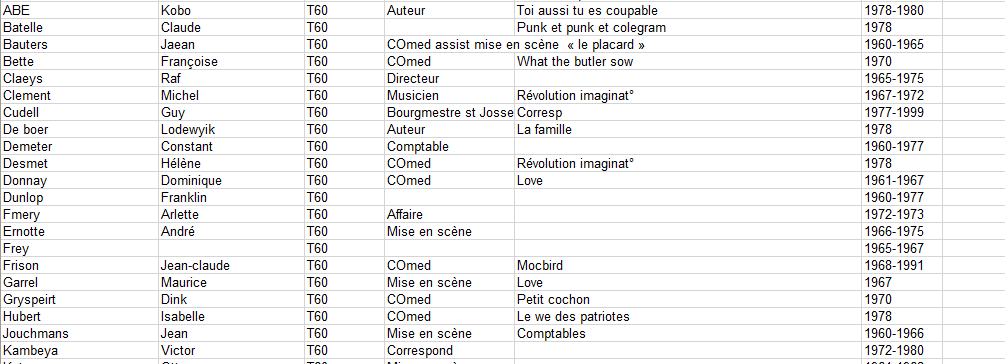Click the Affaire cell for Fmery
Image resolution: width=1005 pixels, height=364 pixels.
pos(449,214)
